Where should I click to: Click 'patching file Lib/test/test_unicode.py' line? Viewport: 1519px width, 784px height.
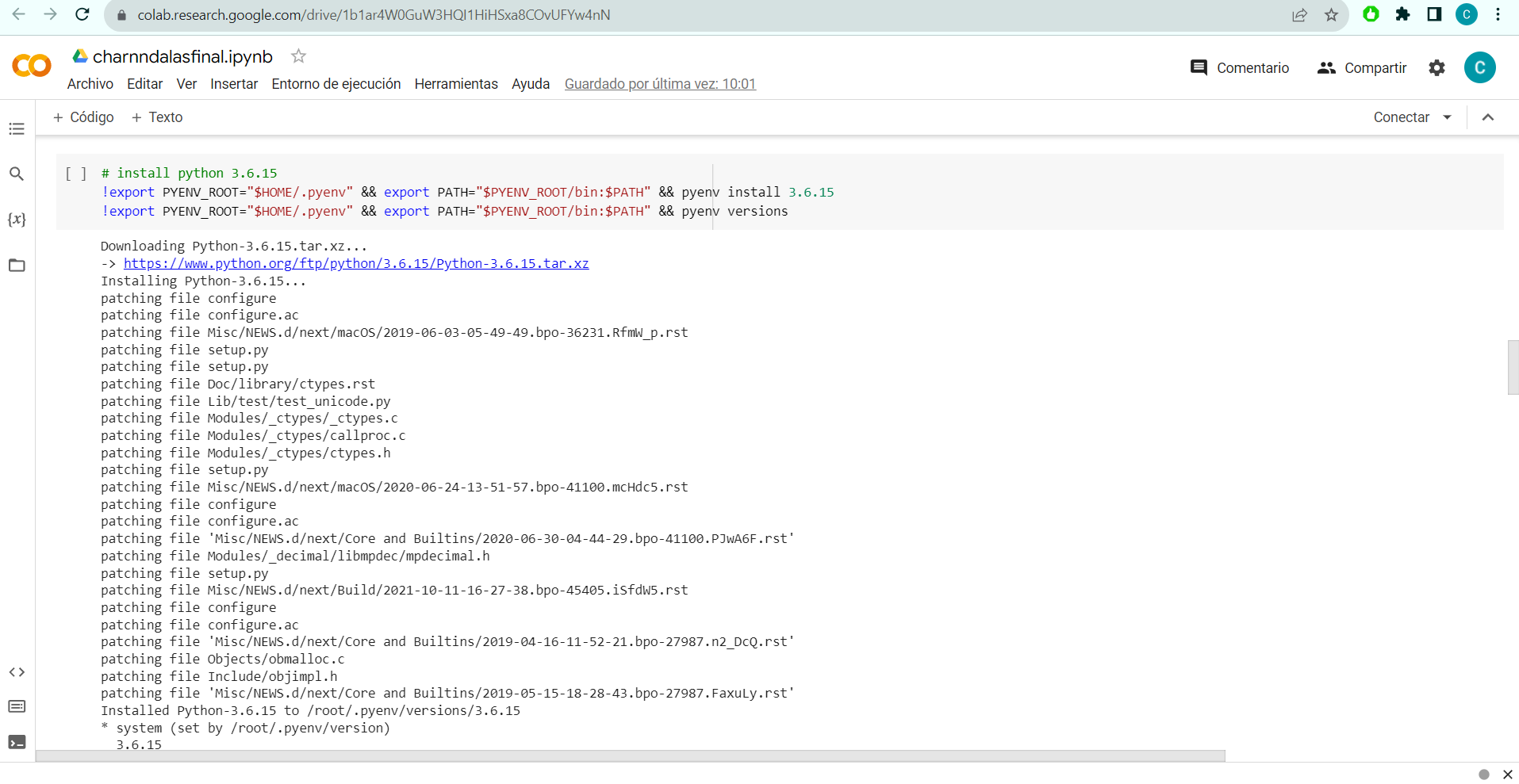tap(245, 401)
